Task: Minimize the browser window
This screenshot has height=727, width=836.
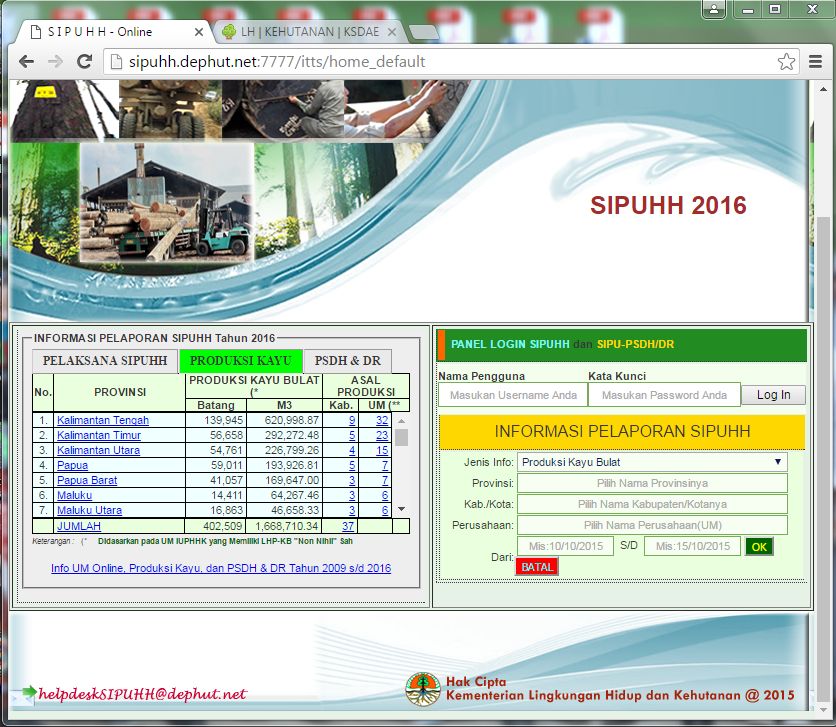Action: pyautogui.click(x=747, y=9)
